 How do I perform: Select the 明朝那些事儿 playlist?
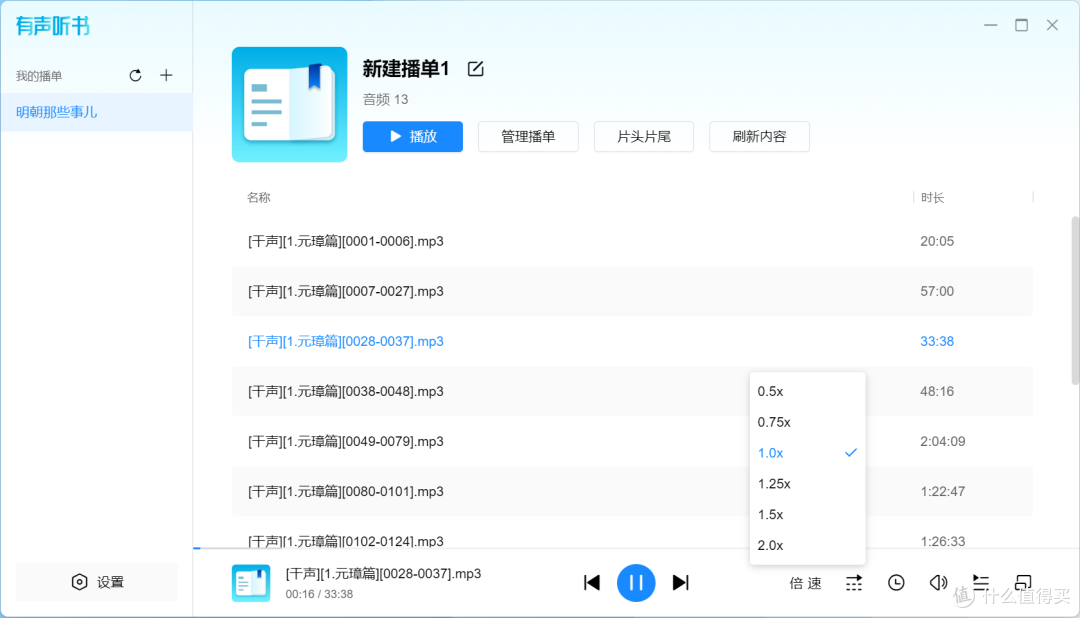coord(96,112)
